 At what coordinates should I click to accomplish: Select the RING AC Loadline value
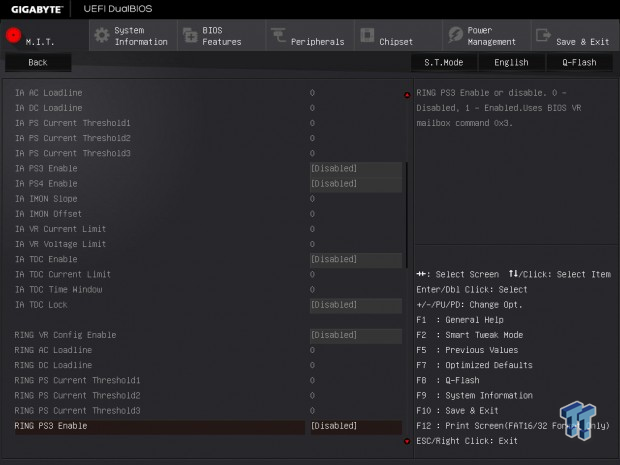(312, 350)
